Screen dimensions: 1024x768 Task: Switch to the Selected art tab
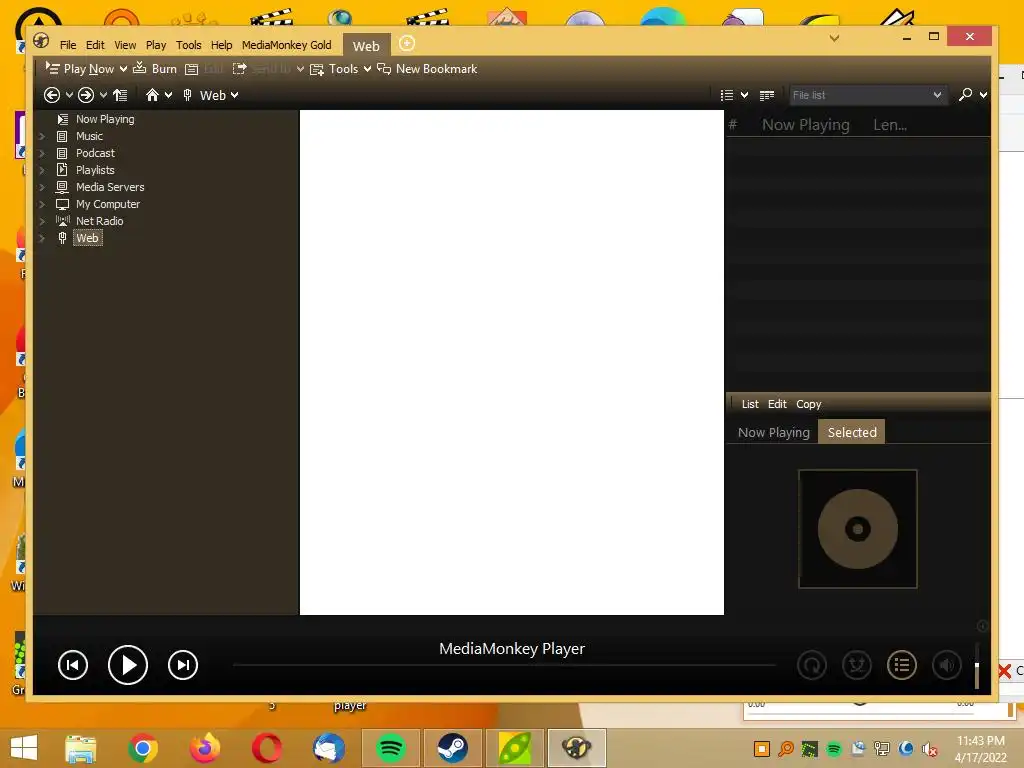coord(852,432)
